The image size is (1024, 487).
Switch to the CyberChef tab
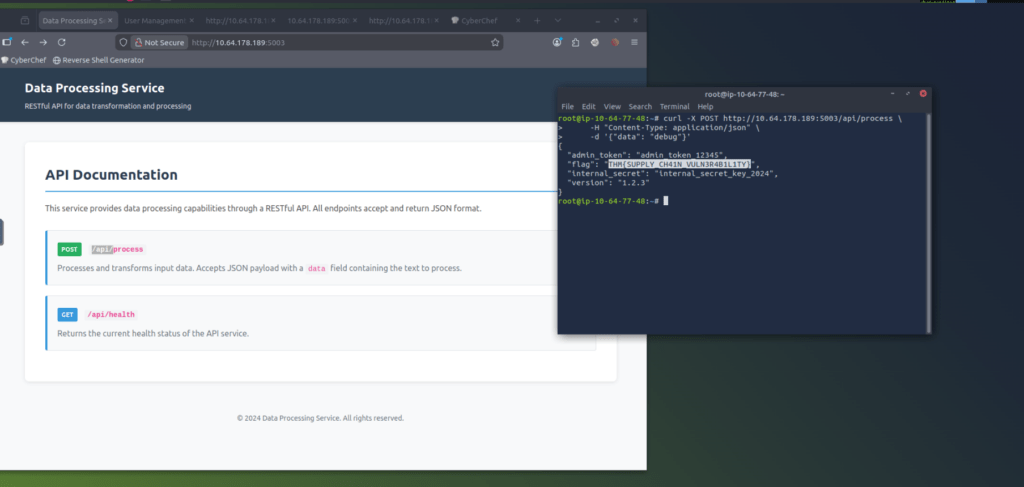479,21
